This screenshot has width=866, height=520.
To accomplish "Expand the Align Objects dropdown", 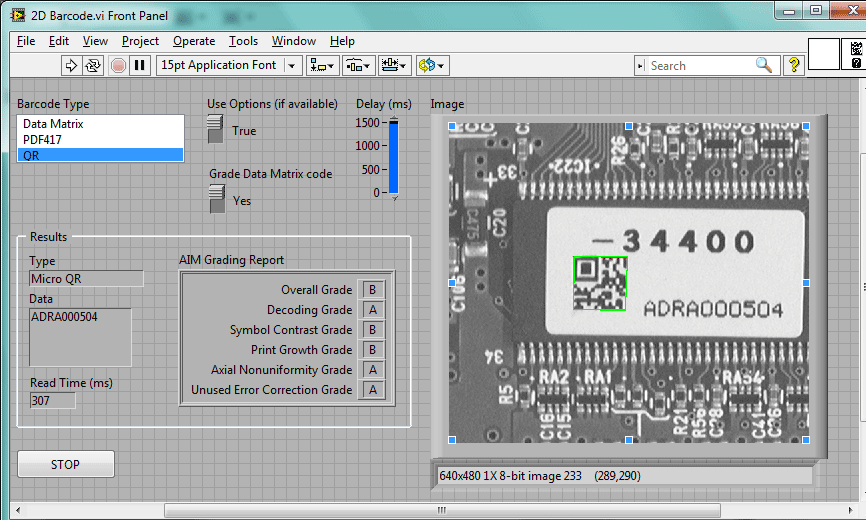I will (x=323, y=65).
